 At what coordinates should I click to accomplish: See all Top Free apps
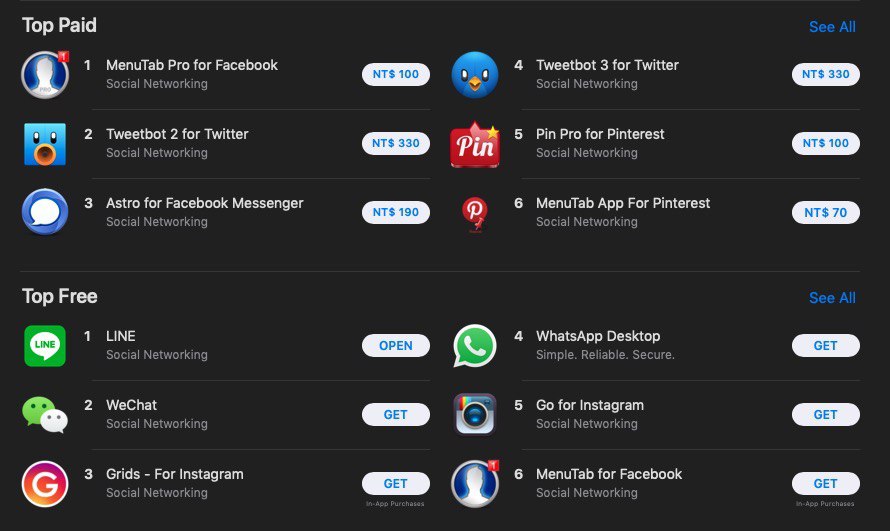(832, 298)
